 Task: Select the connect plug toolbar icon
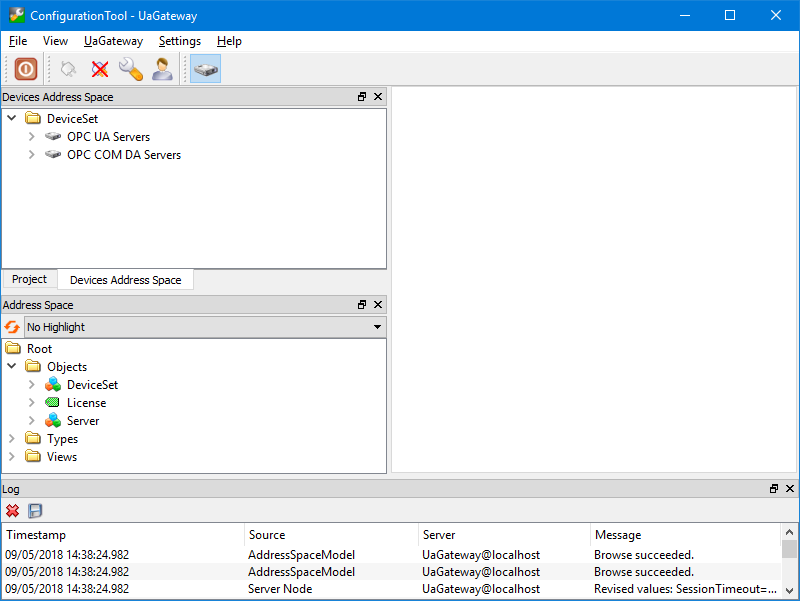pos(67,69)
